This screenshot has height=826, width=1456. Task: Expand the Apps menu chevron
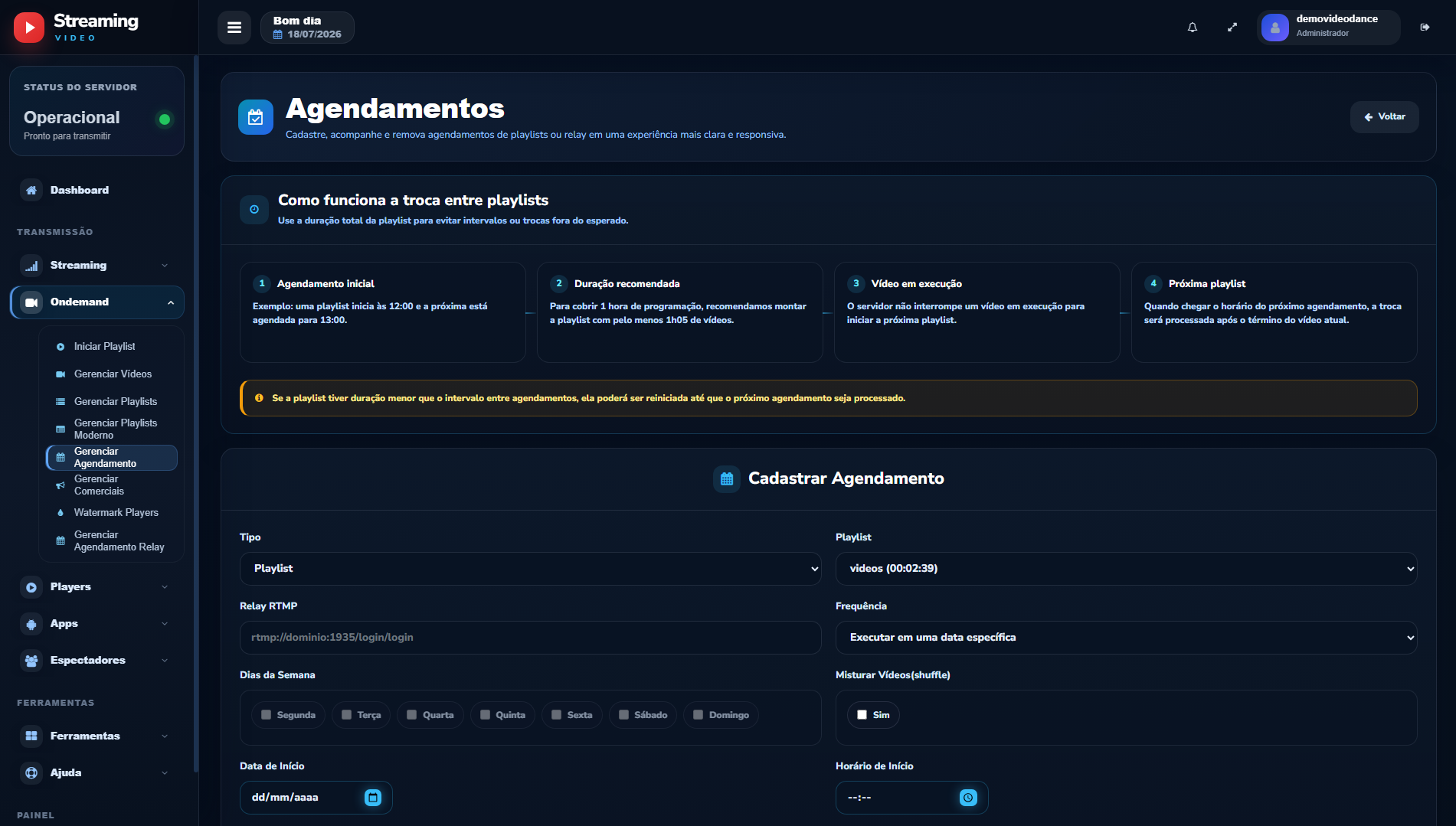tap(165, 624)
